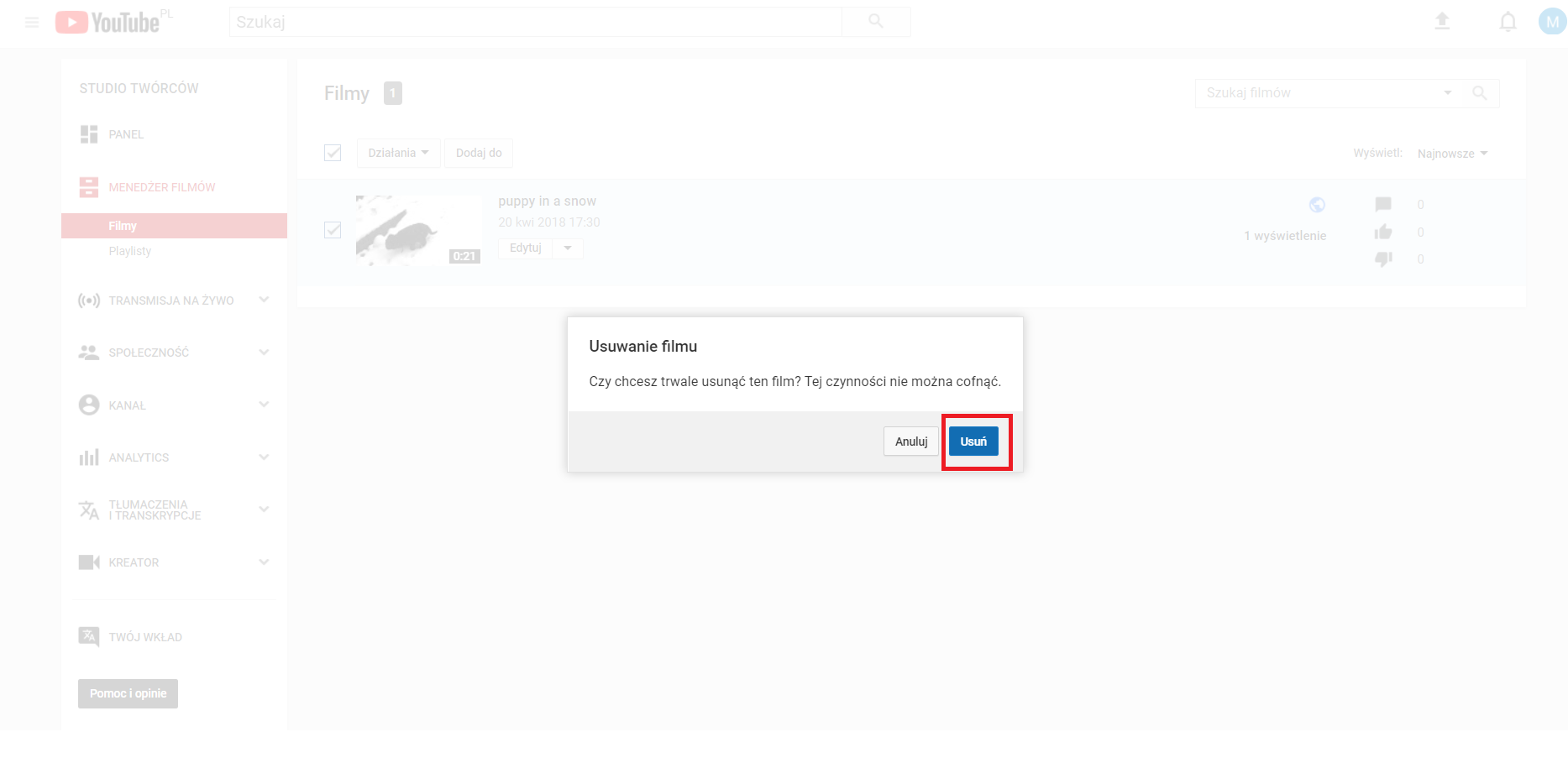Viewport: 1568px width, 763px height.
Task: Confirm deletion with the Usuń button
Action: 973,442
